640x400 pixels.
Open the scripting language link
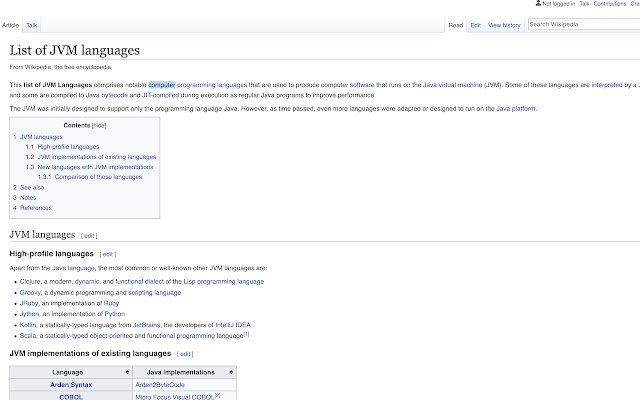(154, 293)
